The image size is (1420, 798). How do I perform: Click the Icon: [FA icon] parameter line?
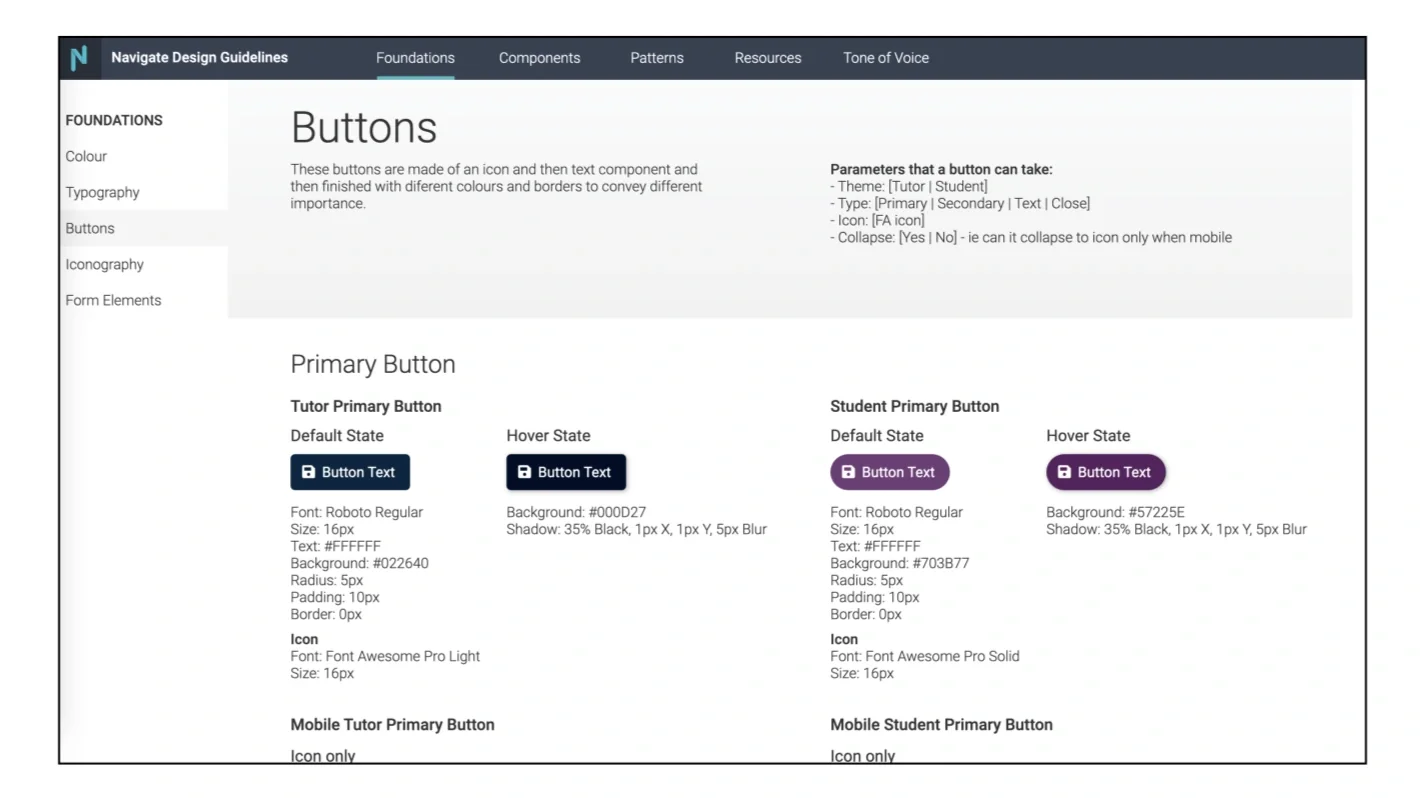pyautogui.click(x=877, y=220)
